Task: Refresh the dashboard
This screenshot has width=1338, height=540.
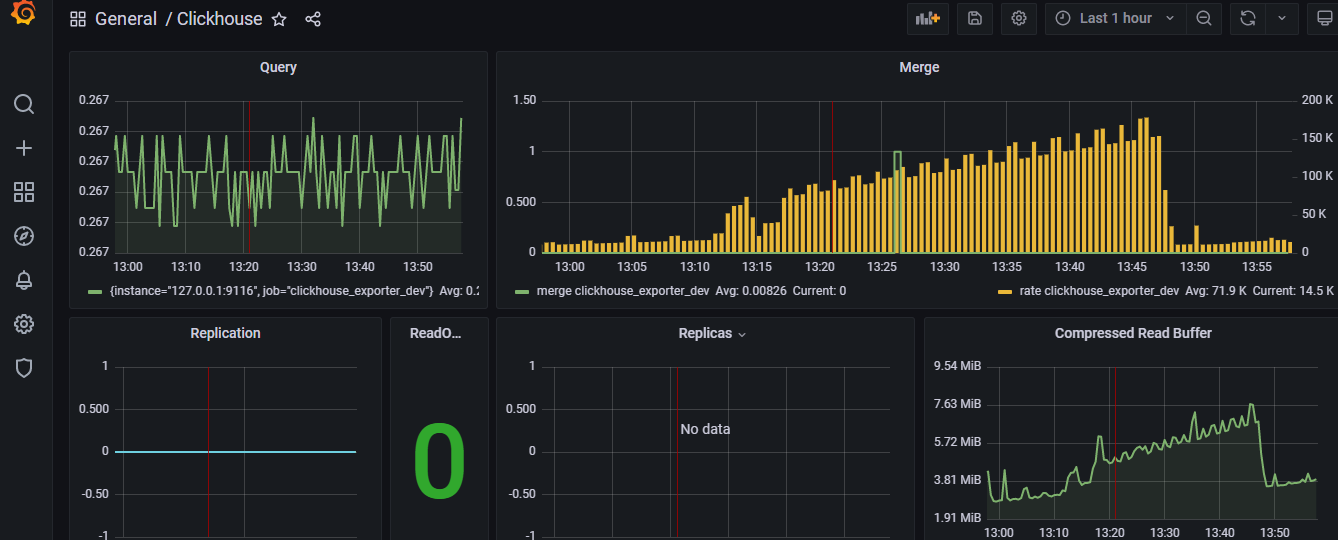Action: (x=1247, y=18)
